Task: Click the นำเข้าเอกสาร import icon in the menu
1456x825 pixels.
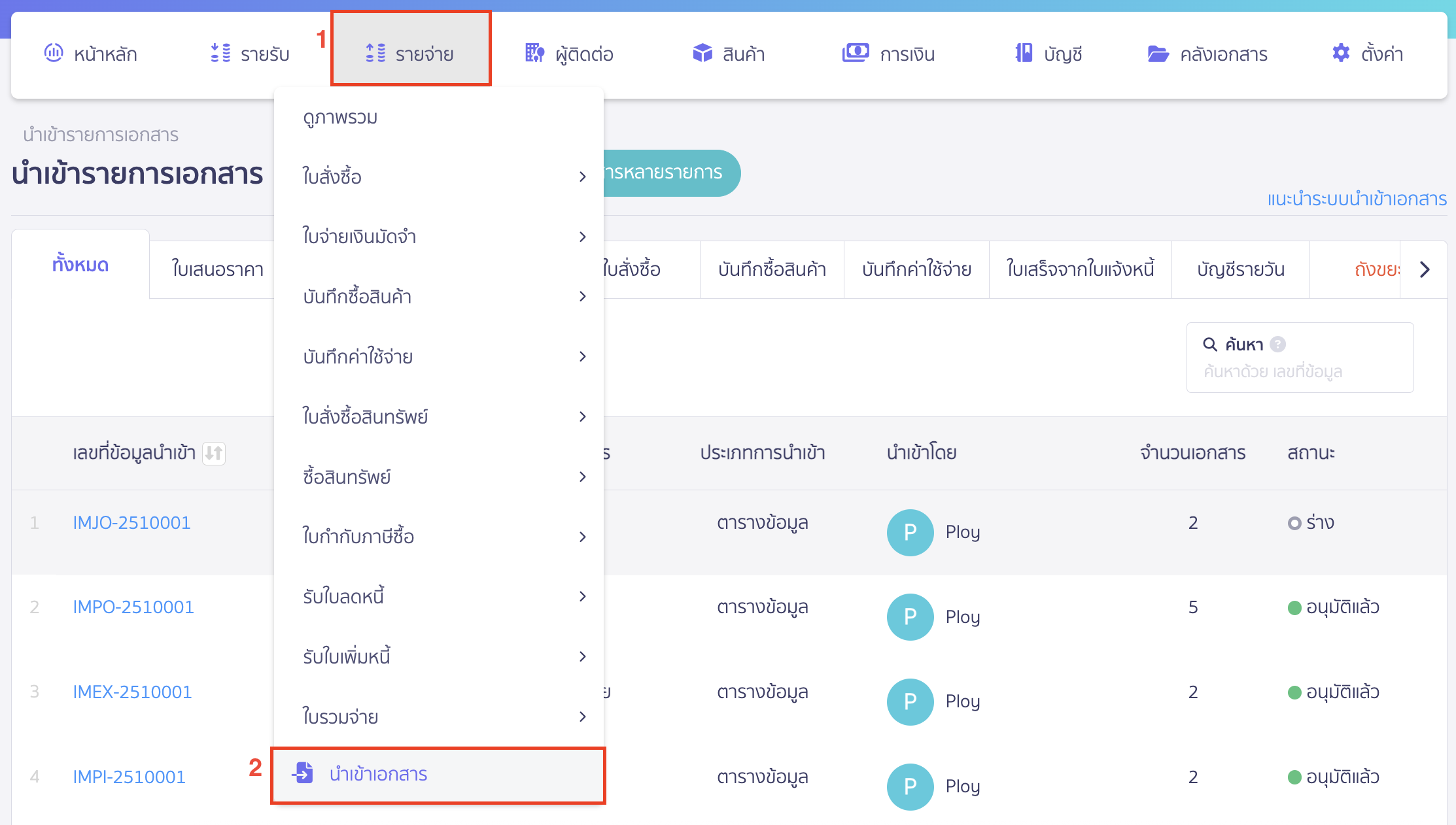Action: click(303, 775)
